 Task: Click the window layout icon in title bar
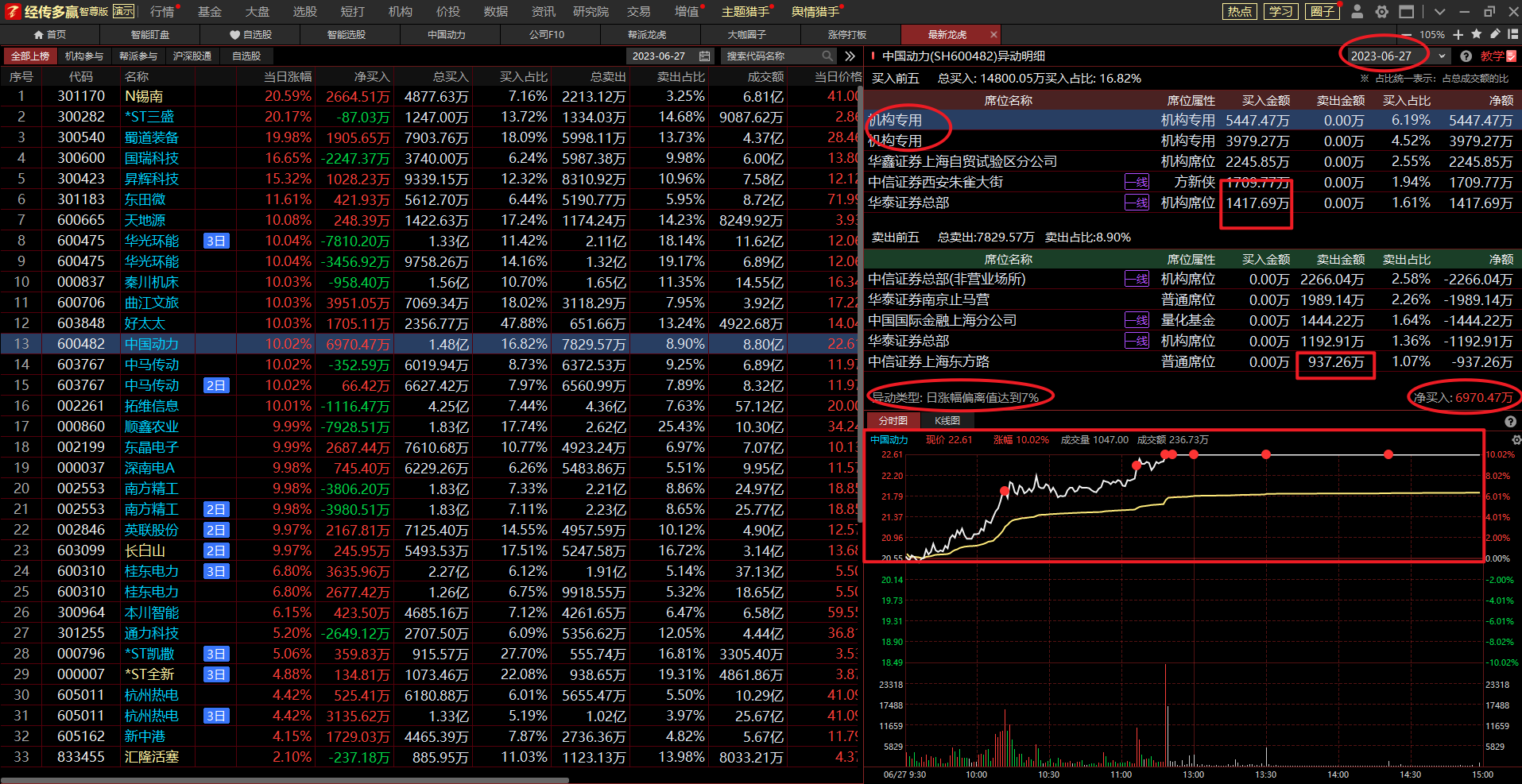pyautogui.click(x=1407, y=11)
